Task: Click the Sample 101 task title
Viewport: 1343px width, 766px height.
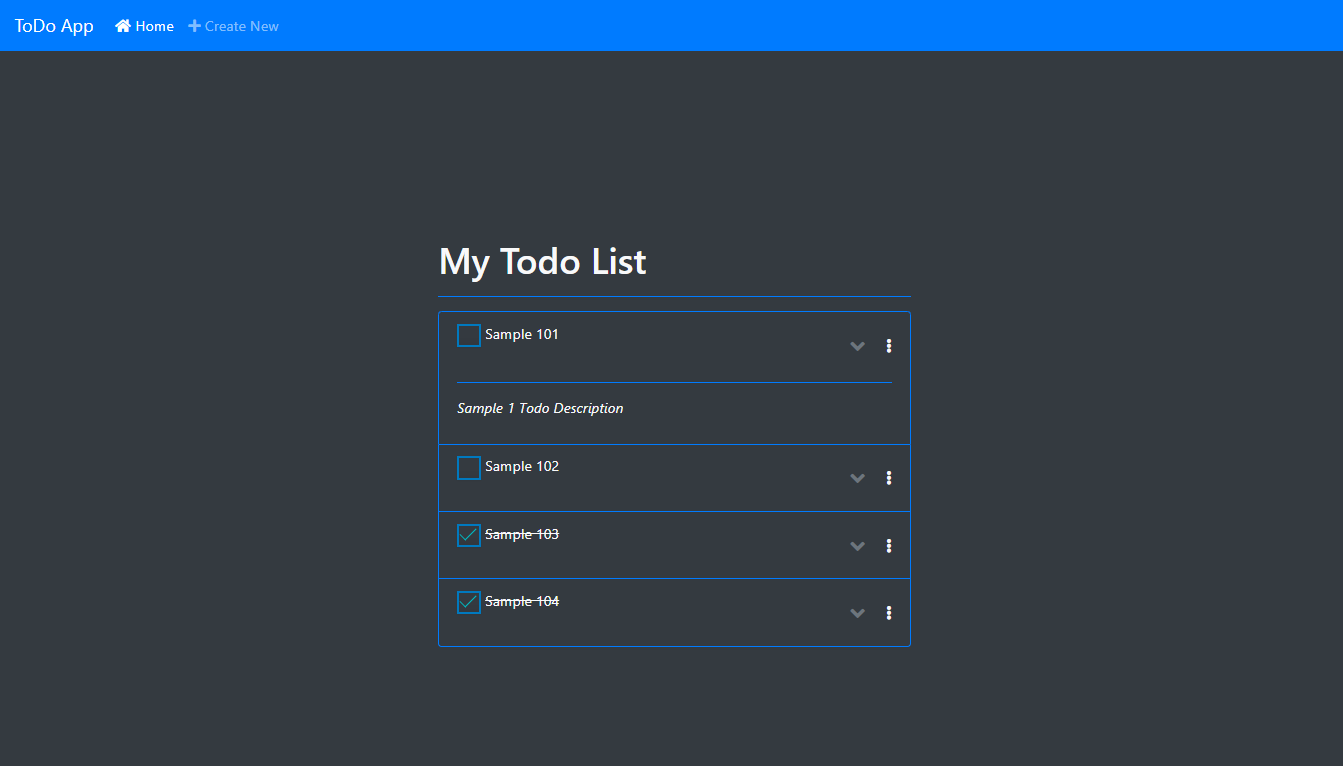Action: click(522, 334)
